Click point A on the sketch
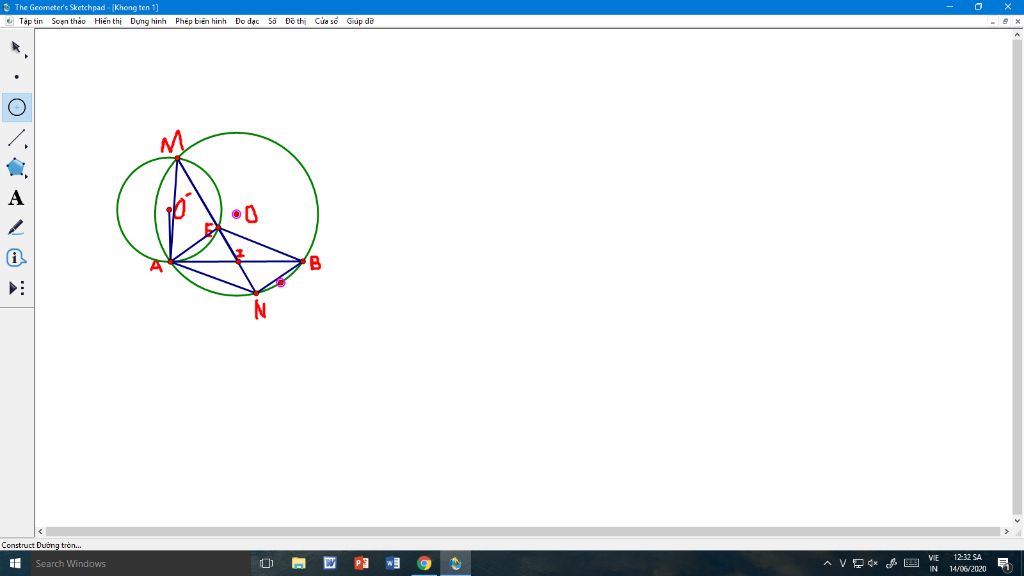 tap(170, 262)
